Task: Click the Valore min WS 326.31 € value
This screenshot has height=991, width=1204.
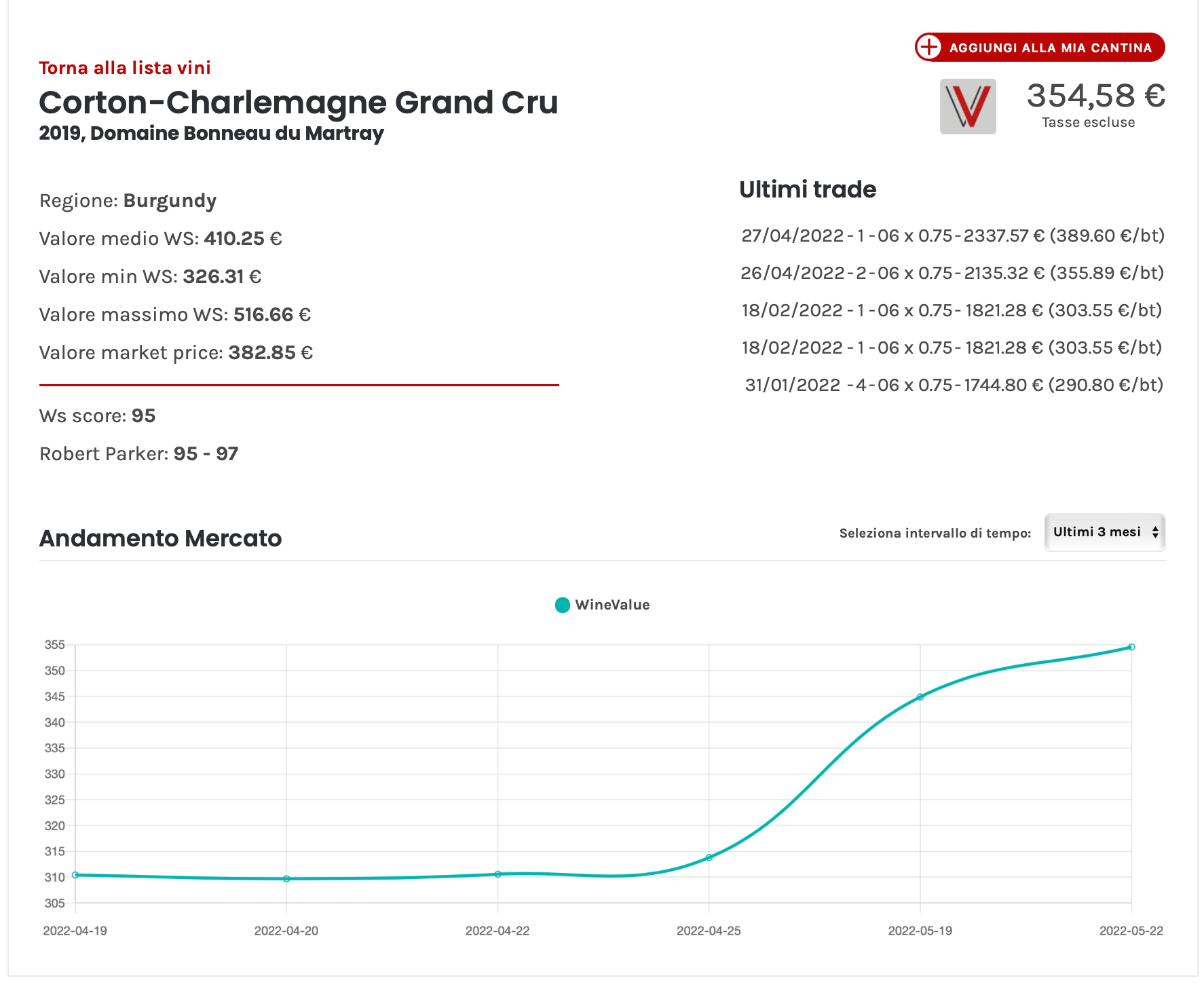Action: click(222, 277)
